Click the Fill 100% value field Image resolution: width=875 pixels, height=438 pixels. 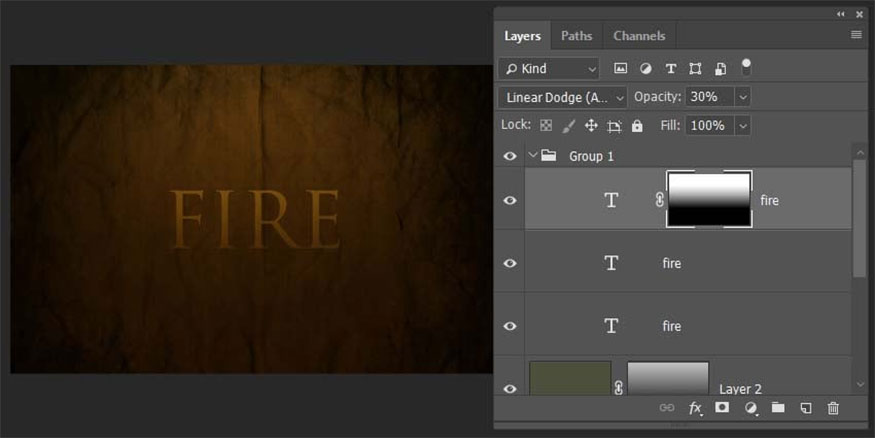point(708,126)
